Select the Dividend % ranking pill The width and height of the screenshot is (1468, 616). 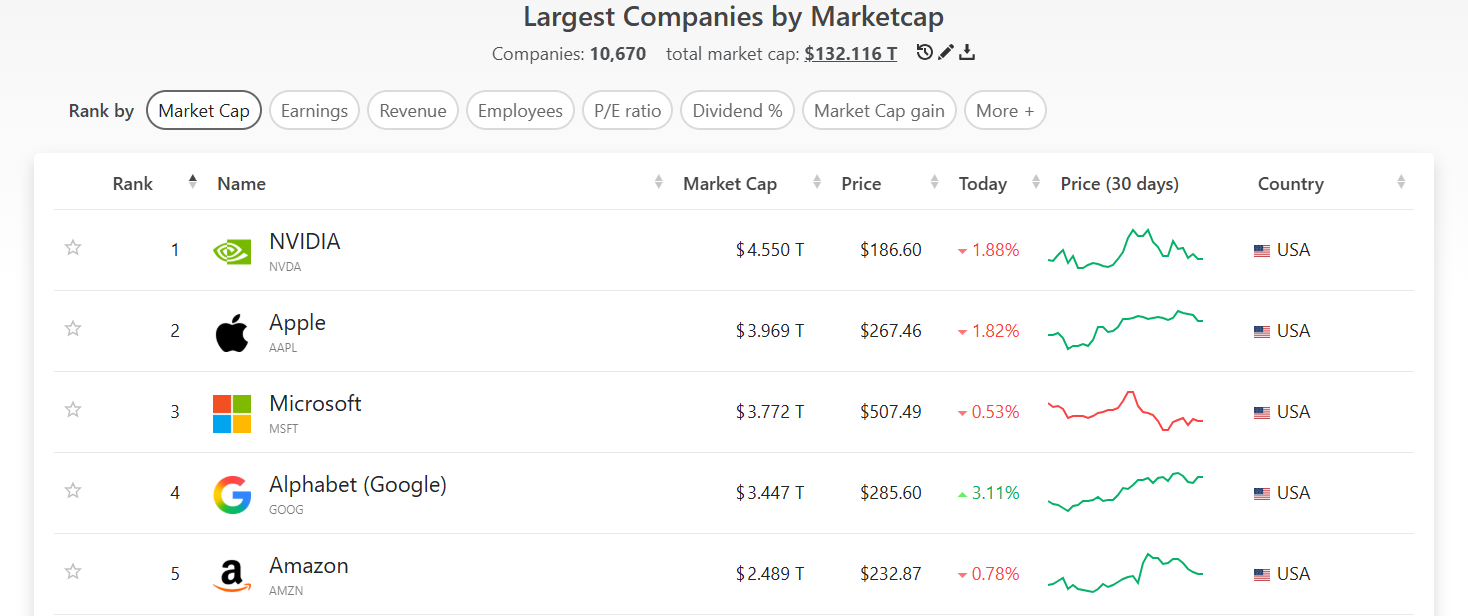[737, 111]
